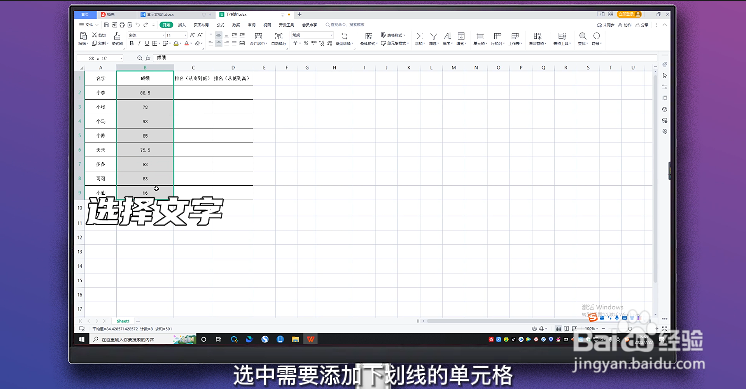Open the Insert ribbon tab
Screen dimensions: 746x389
click(182, 25)
